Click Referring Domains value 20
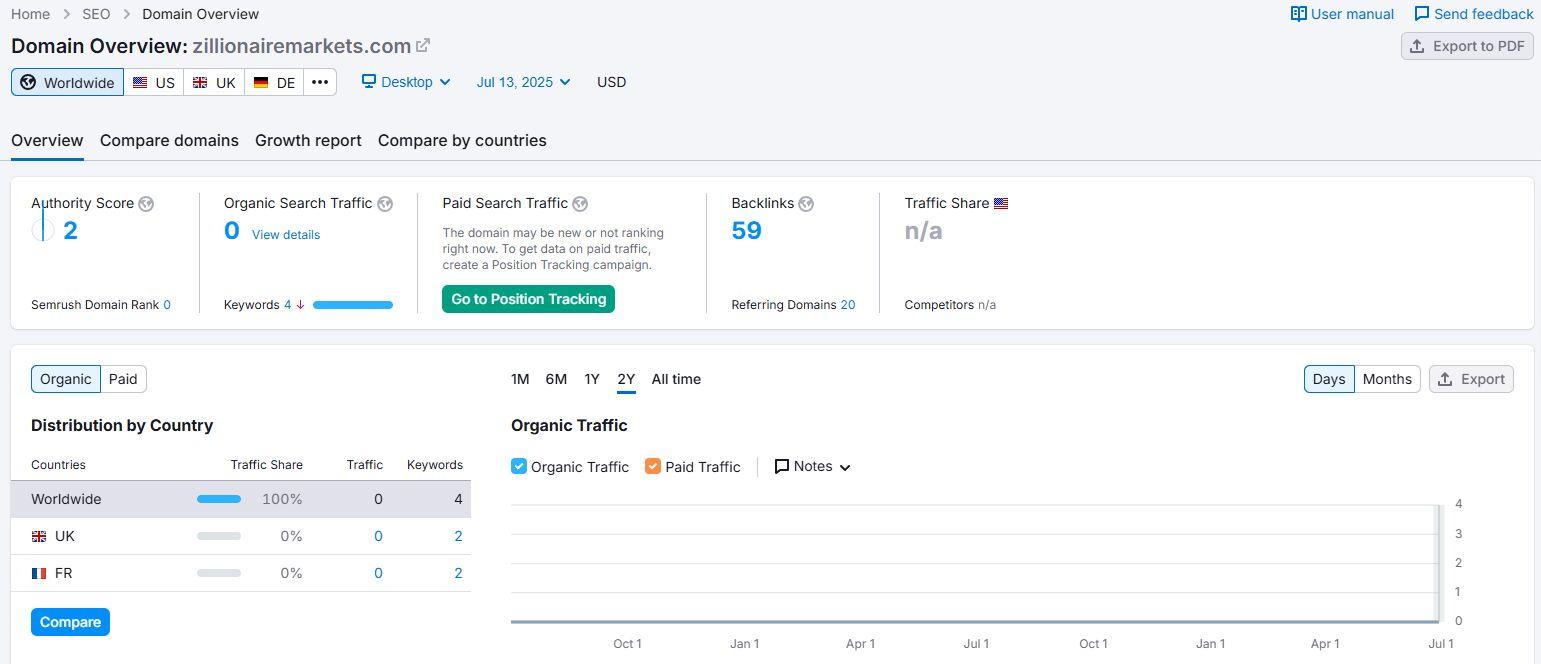The width and height of the screenshot is (1541, 664). 848,305
